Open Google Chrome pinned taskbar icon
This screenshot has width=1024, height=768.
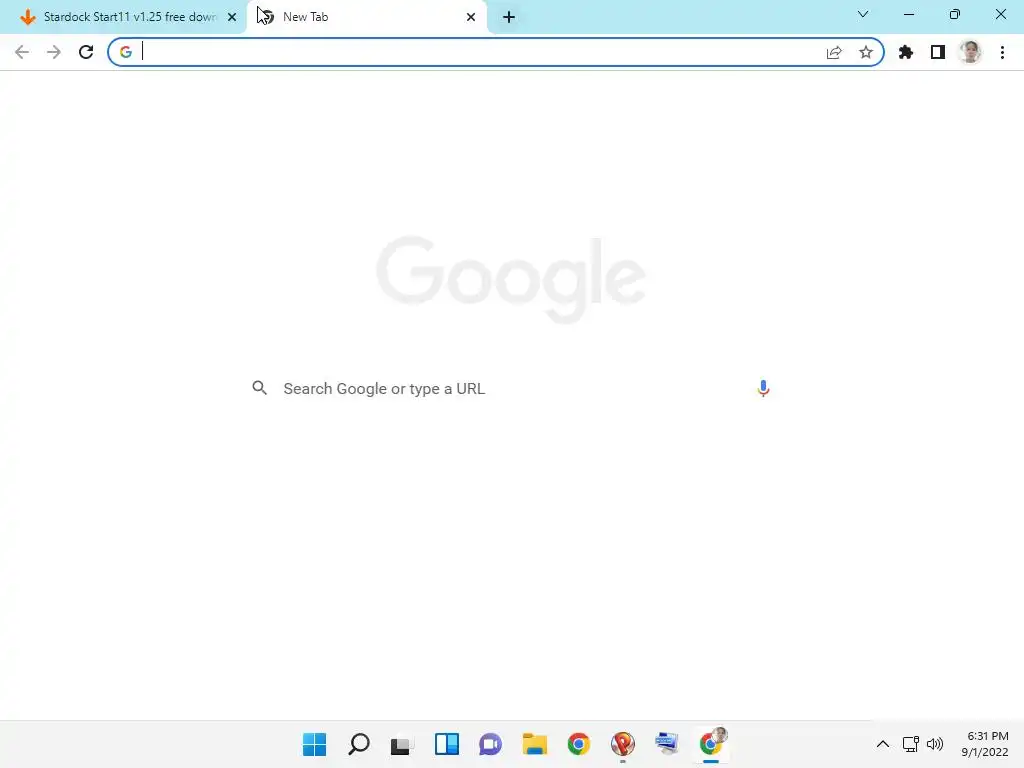pyautogui.click(x=579, y=744)
